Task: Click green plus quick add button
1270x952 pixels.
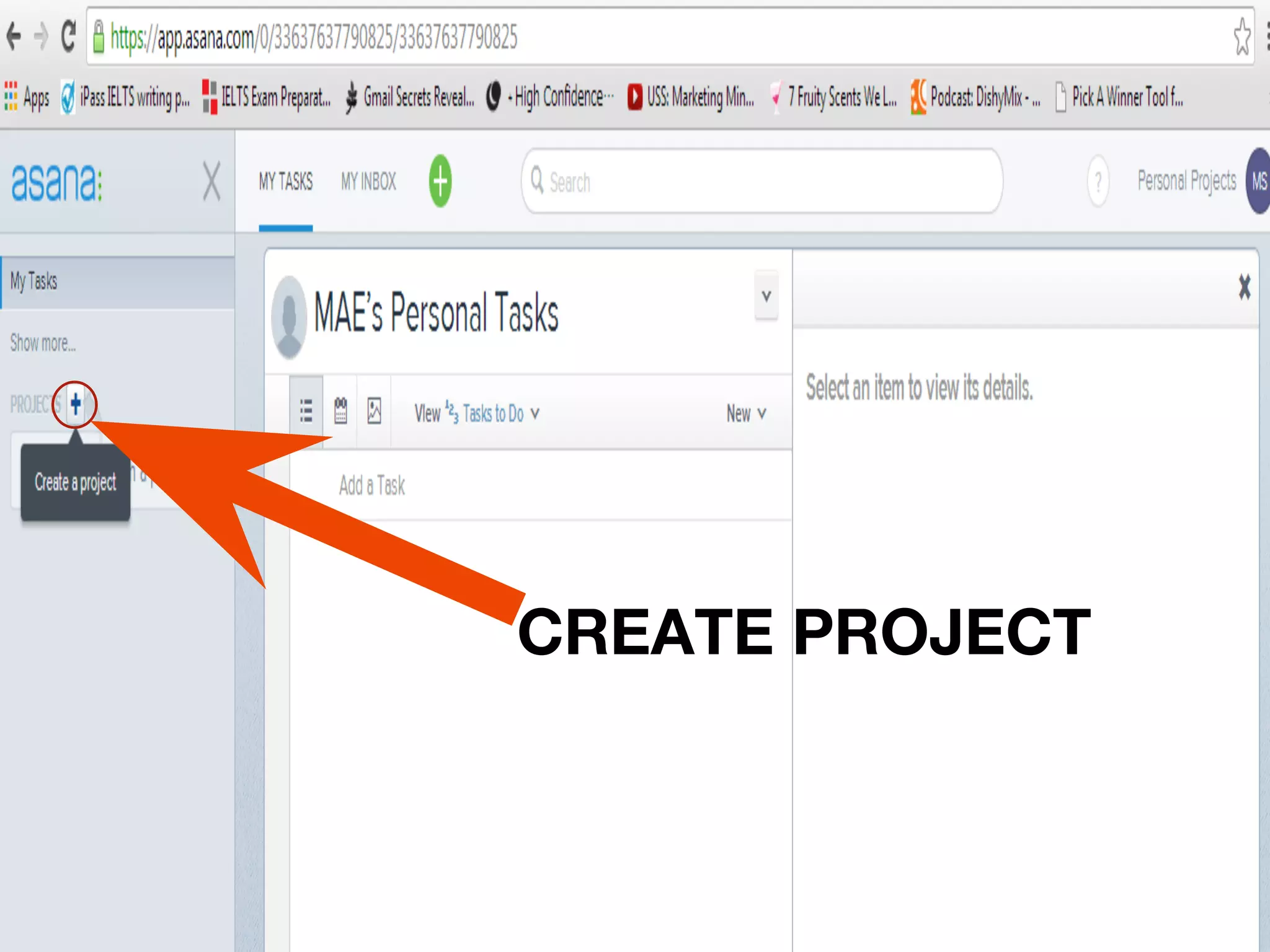Action: [x=440, y=181]
